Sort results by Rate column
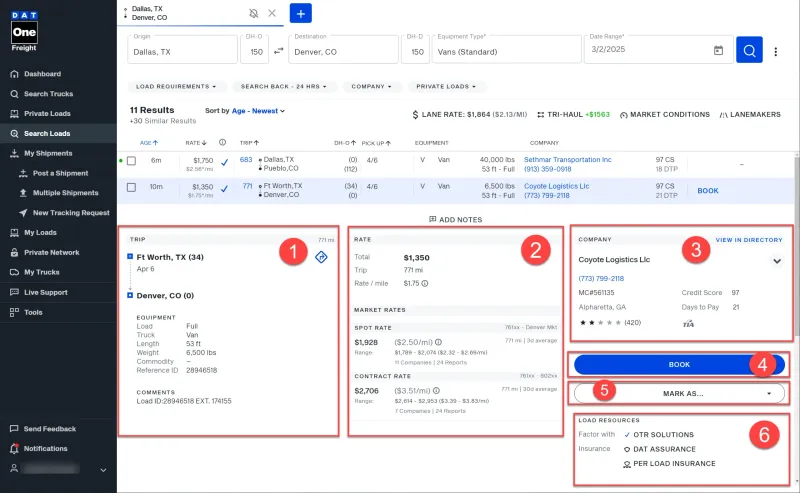This screenshot has height=493, width=800. [196, 143]
